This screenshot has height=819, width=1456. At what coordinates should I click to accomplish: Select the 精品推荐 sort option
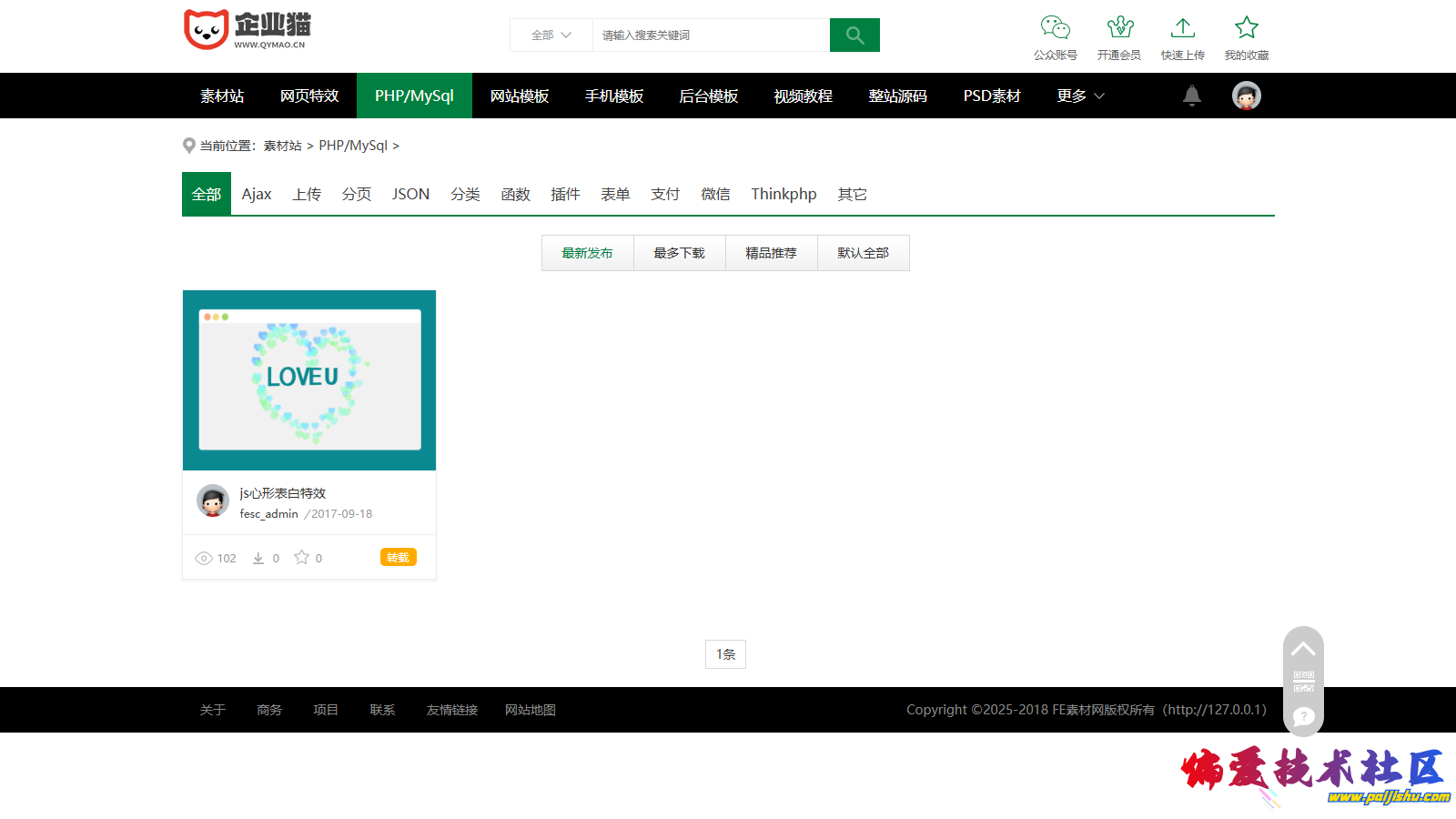click(771, 253)
